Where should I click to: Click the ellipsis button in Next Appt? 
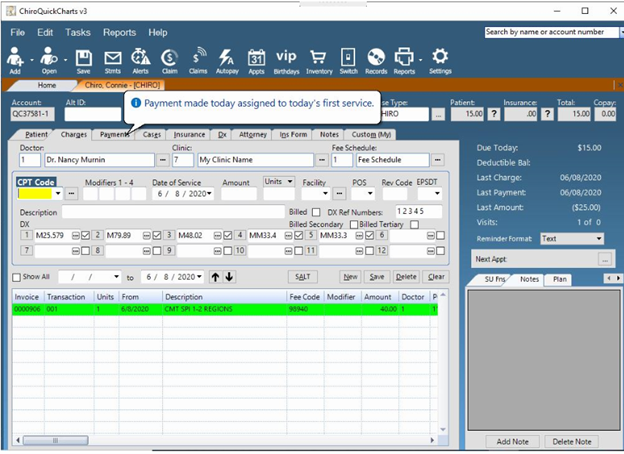[x=605, y=259]
